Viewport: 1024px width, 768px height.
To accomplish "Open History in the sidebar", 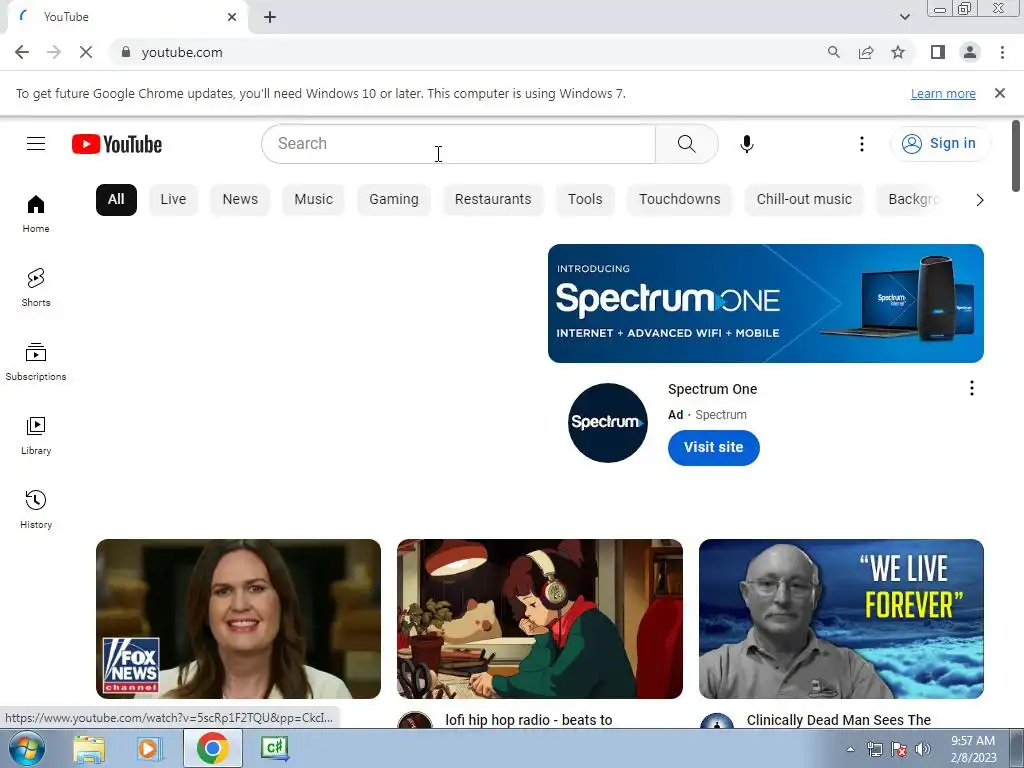I will [36, 509].
